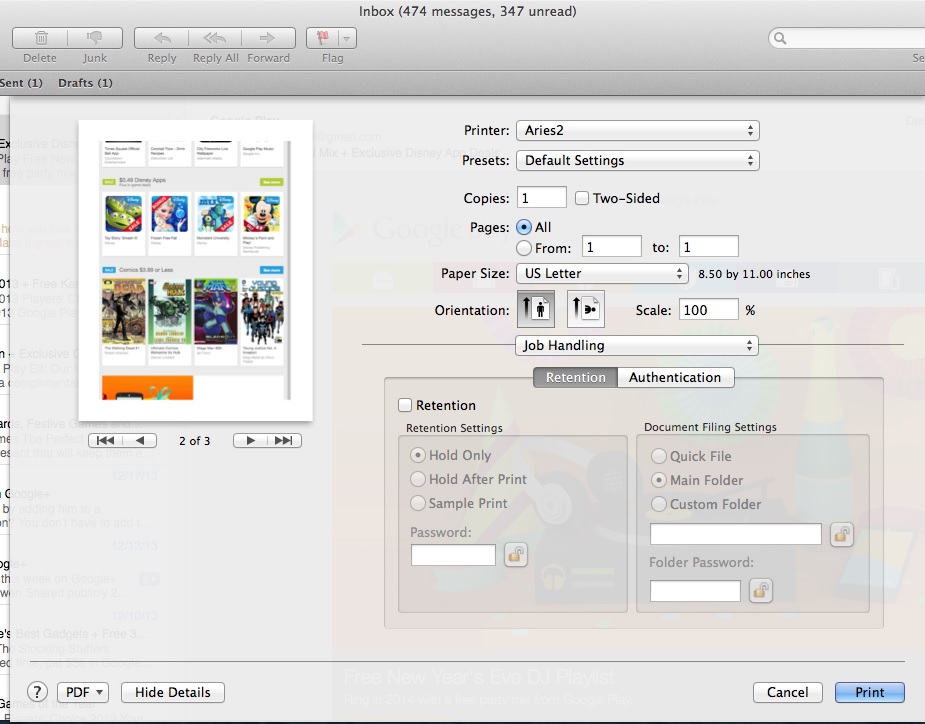Viewport: 925px width, 724px height.
Task: Click the Hide Details button
Action: tap(172, 692)
